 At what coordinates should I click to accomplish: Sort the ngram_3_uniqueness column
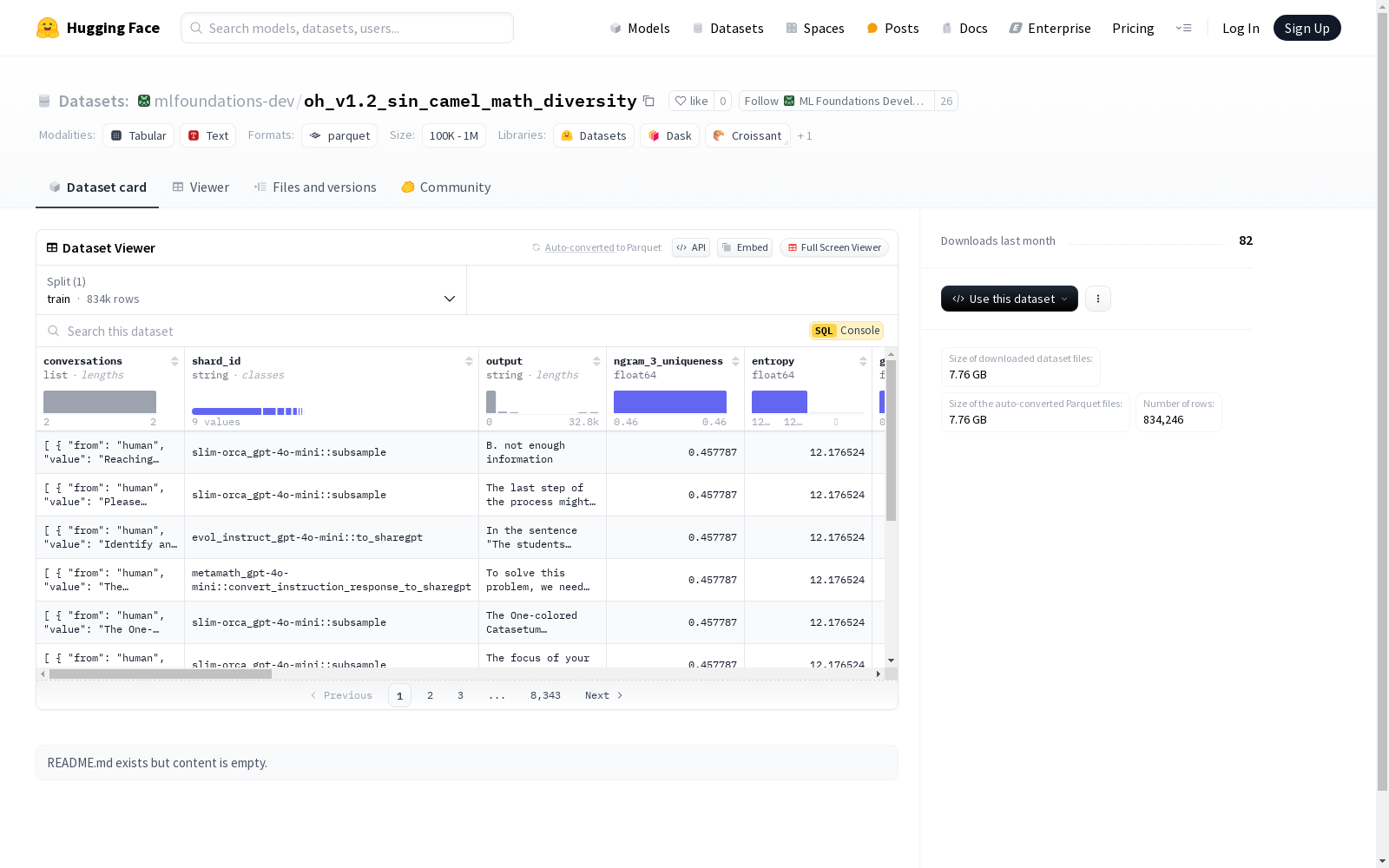pos(735,361)
